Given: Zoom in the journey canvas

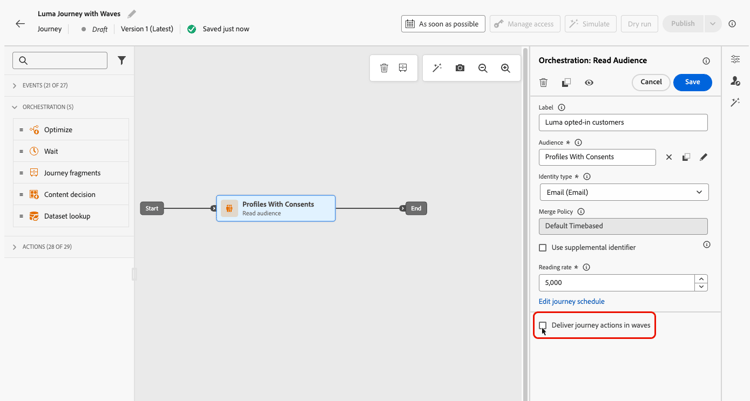Looking at the screenshot, I should tap(506, 68).
